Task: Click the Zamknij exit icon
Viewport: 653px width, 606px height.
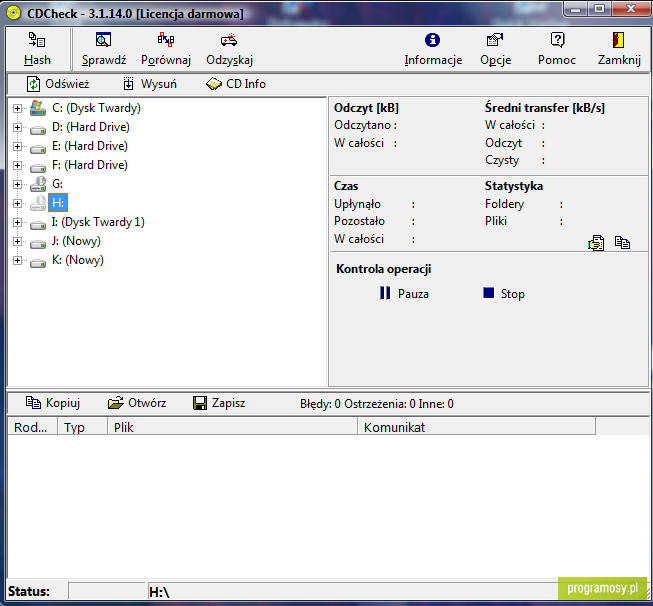Action: [x=618, y=40]
